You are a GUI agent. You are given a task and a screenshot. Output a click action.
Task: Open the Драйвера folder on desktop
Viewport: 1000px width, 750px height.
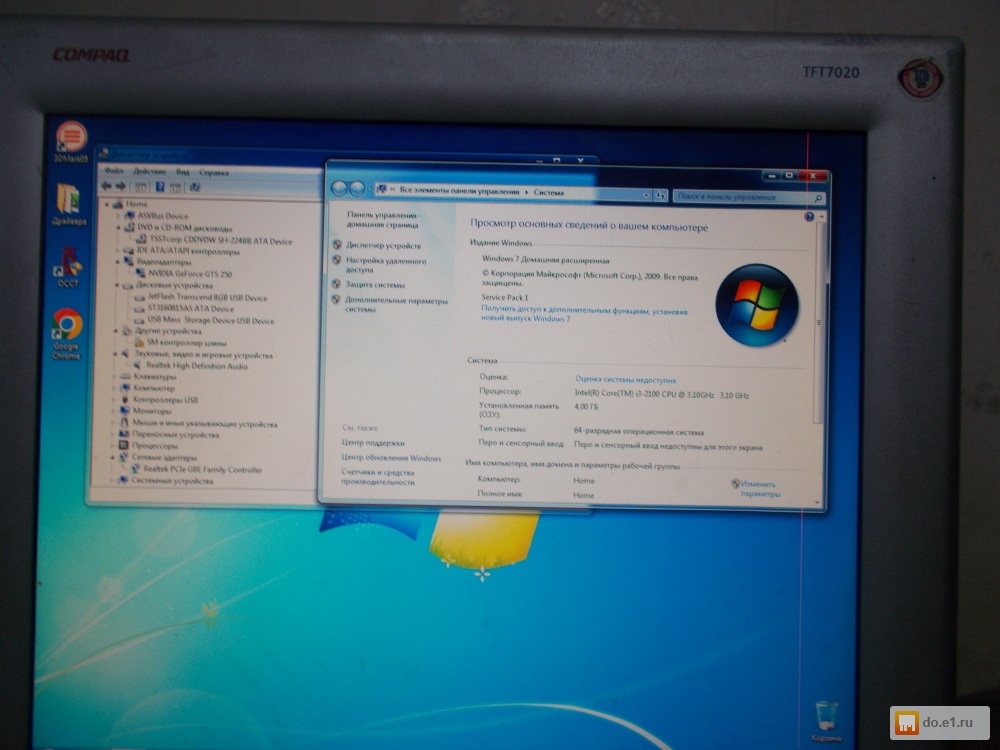pos(68,199)
